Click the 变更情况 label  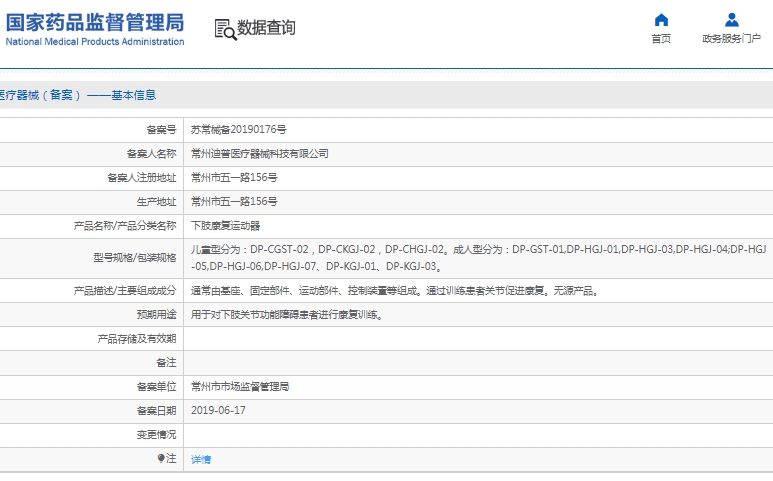click(x=156, y=435)
